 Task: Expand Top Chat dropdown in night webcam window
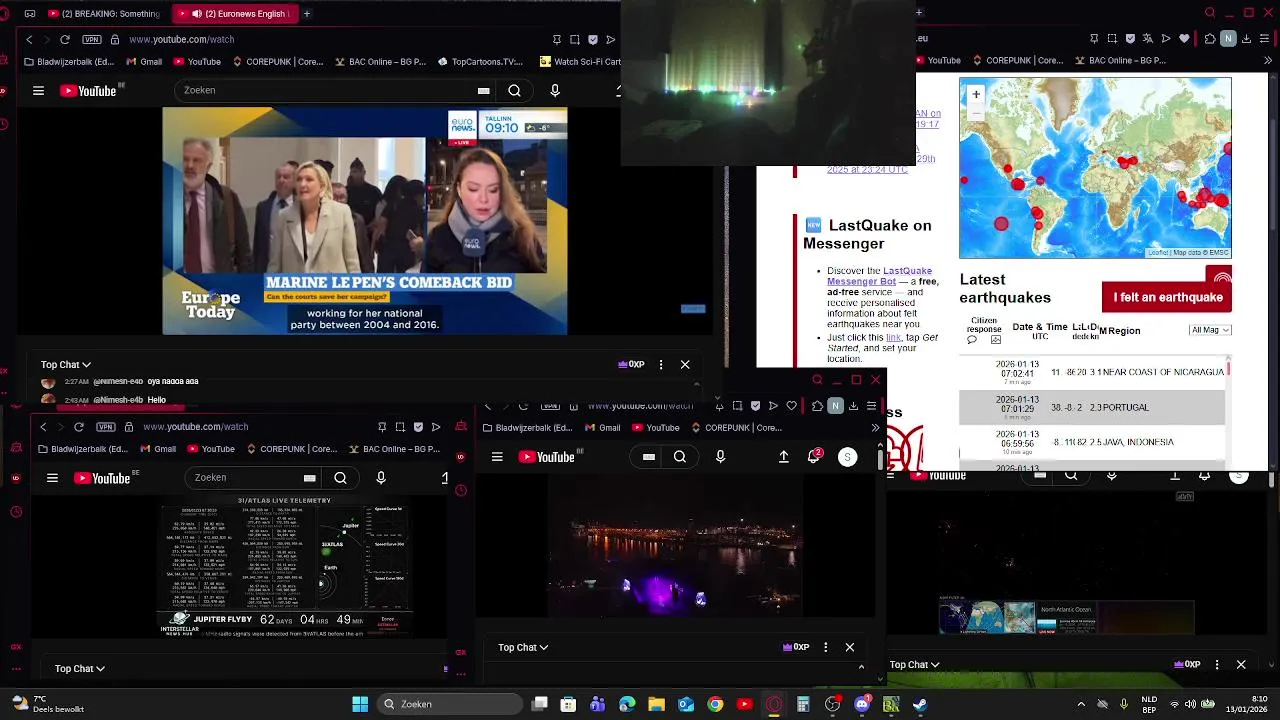point(523,647)
